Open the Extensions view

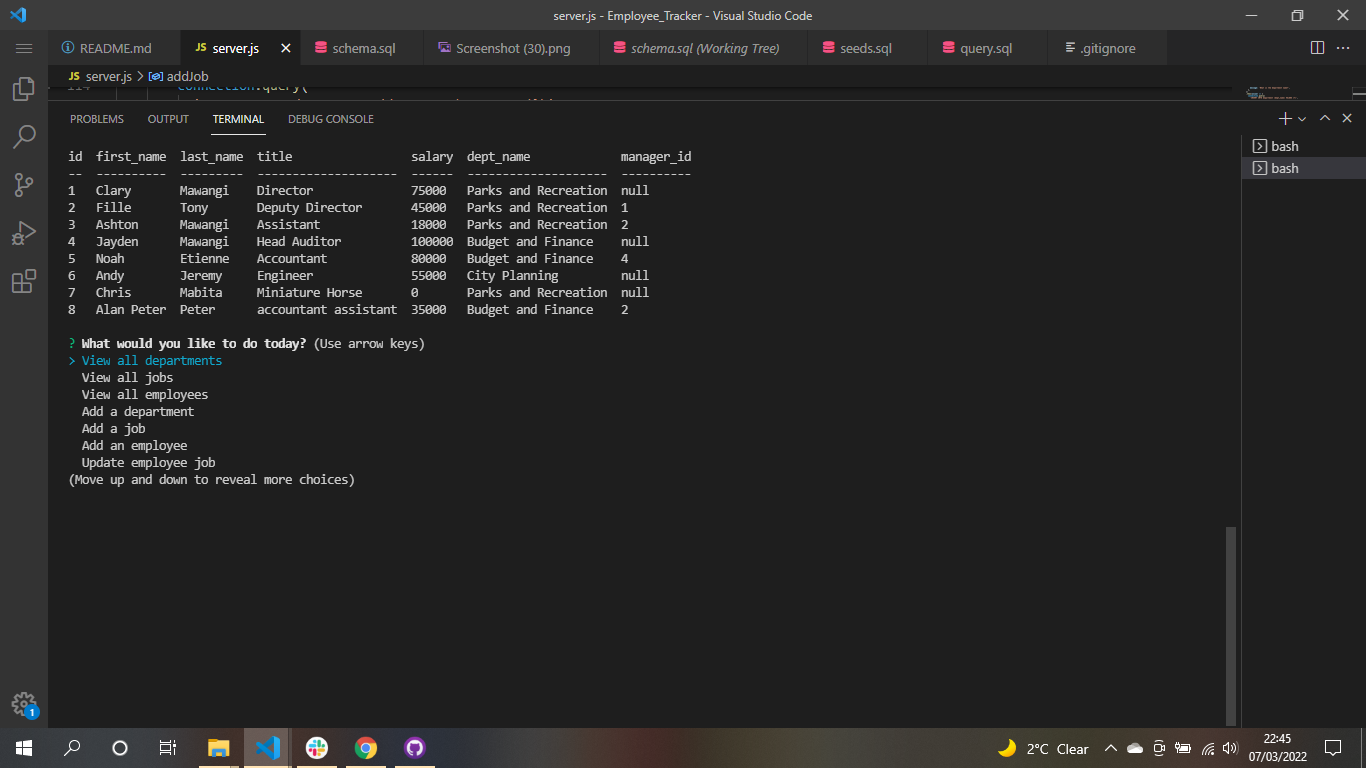(x=24, y=281)
